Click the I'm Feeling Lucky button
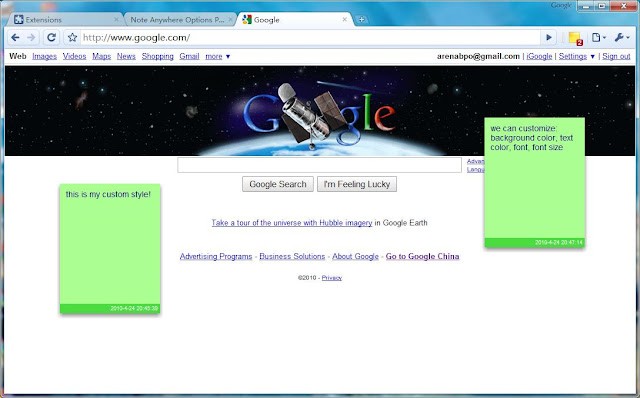 357,184
